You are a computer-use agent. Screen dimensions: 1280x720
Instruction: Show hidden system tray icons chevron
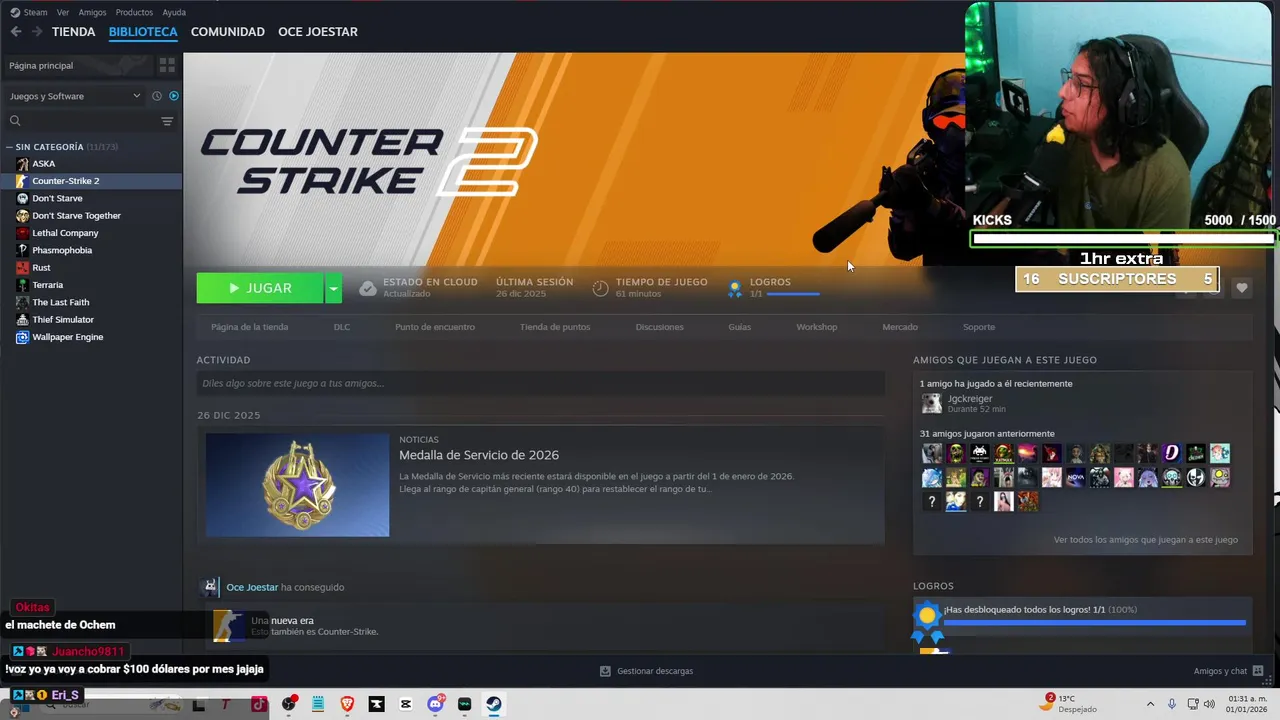point(1150,704)
